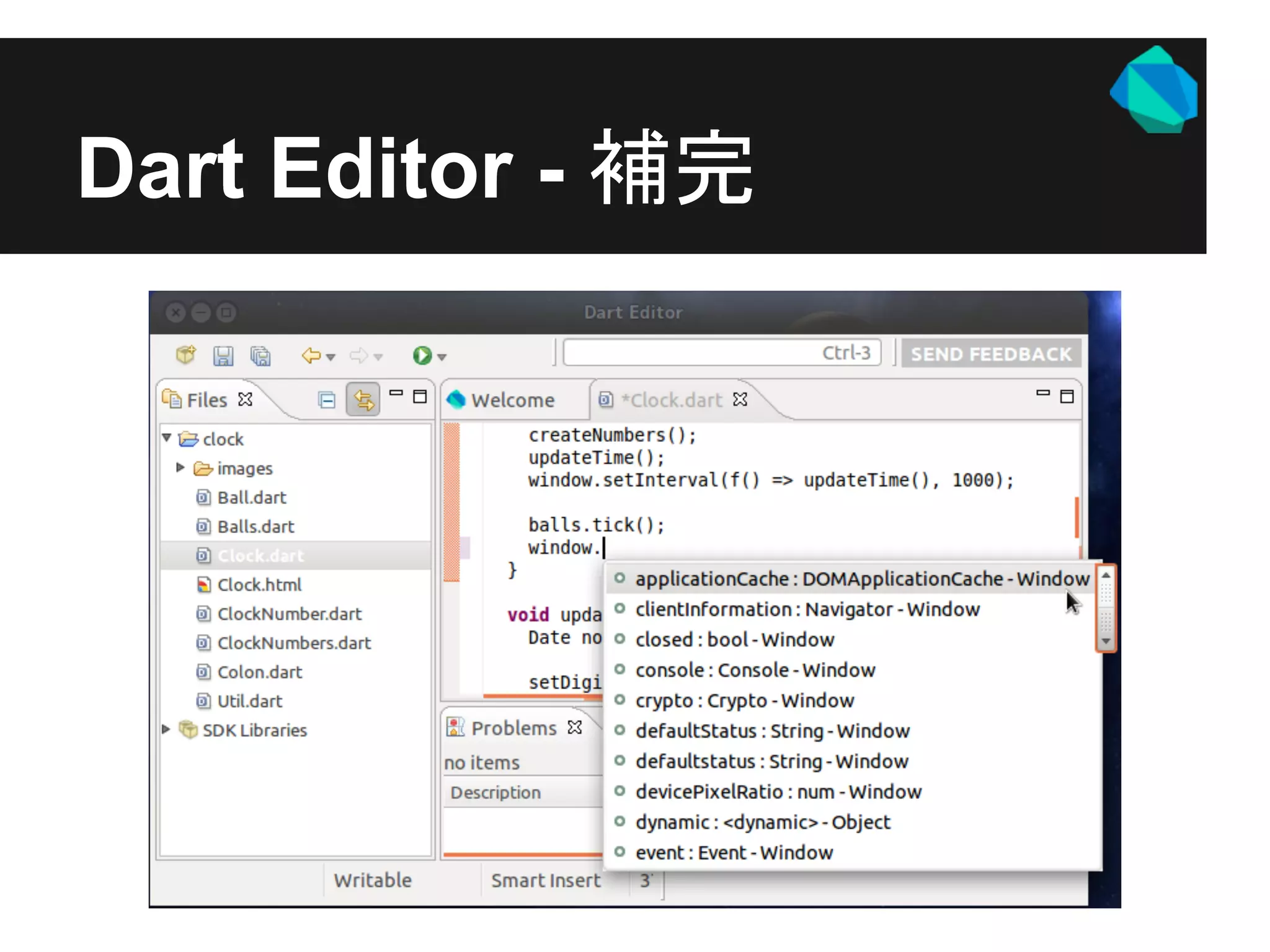Click completion list scroll up arrow

[1106, 575]
